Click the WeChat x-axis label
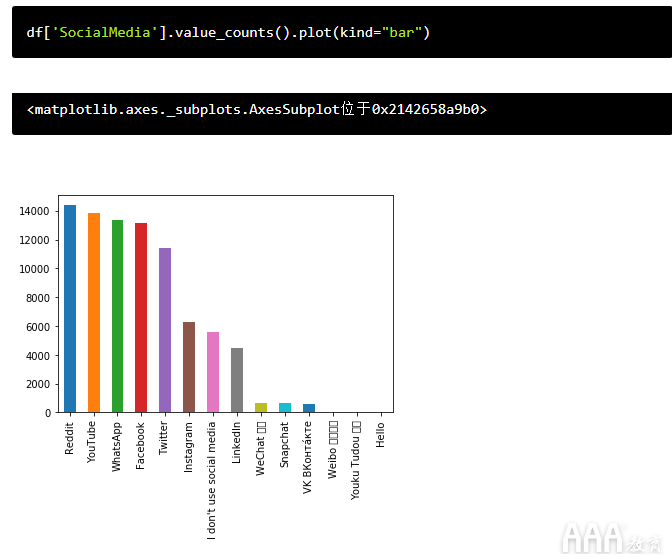The width and height of the screenshot is (672, 559). tap(261, 448)
